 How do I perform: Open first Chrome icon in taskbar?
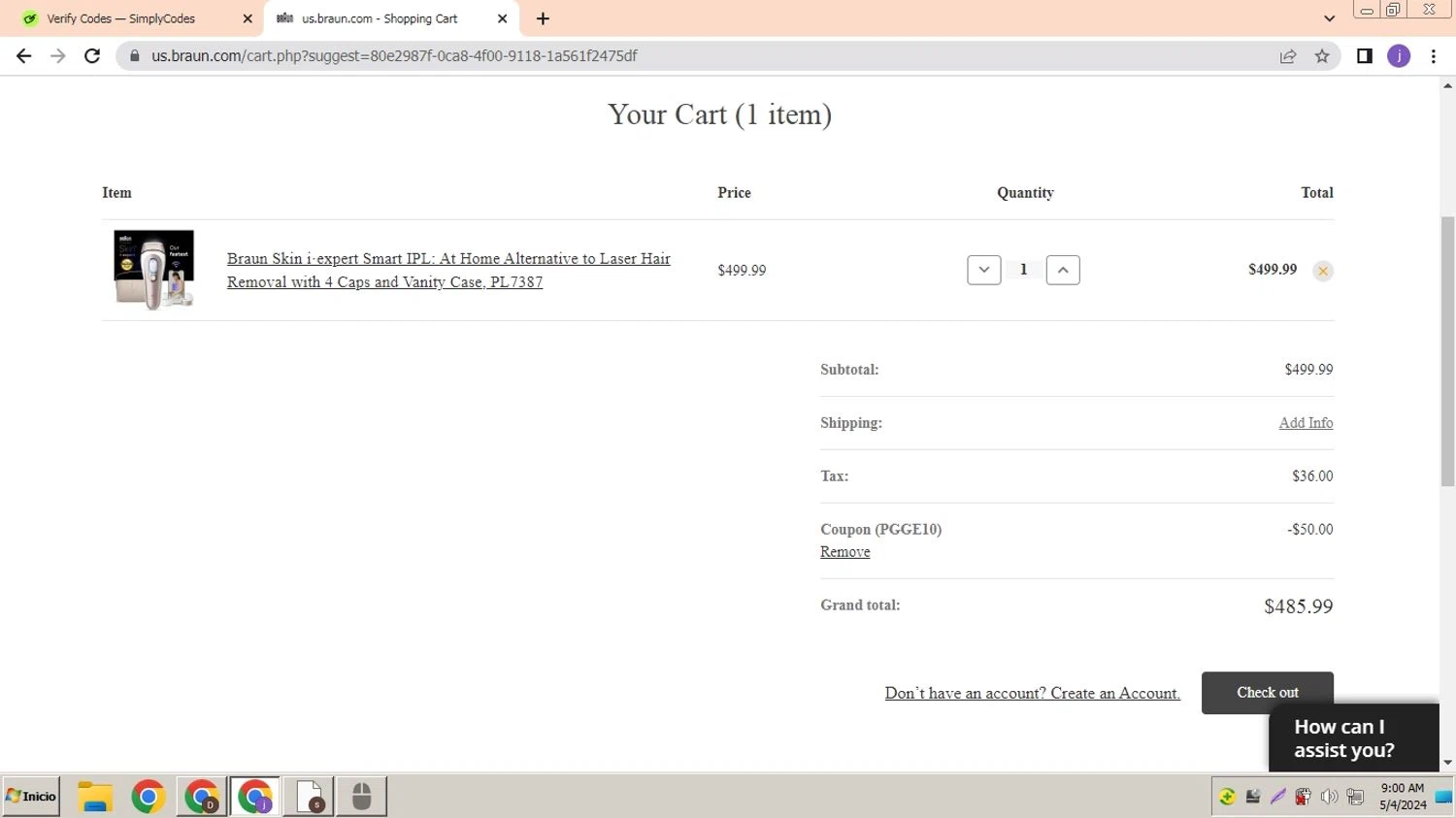tap(149, 797)
